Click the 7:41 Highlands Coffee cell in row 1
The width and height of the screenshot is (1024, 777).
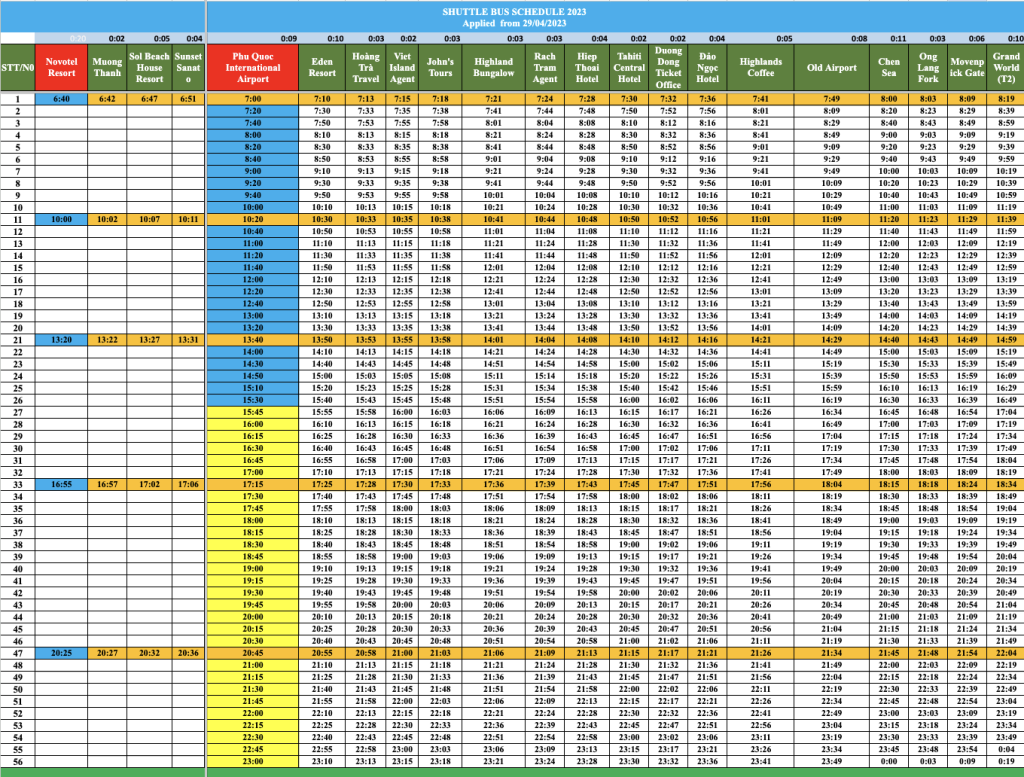coord(761,99)
